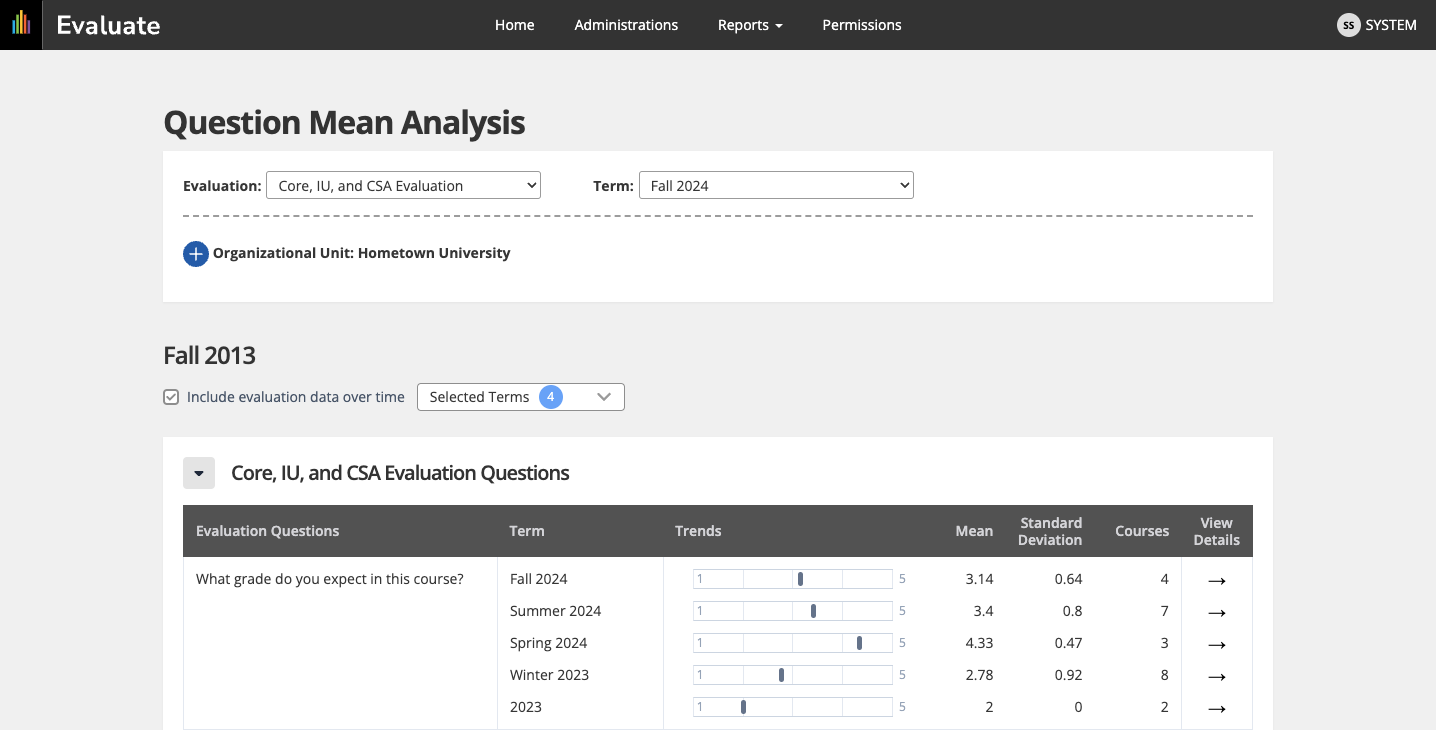Open Administrations page

626,25
